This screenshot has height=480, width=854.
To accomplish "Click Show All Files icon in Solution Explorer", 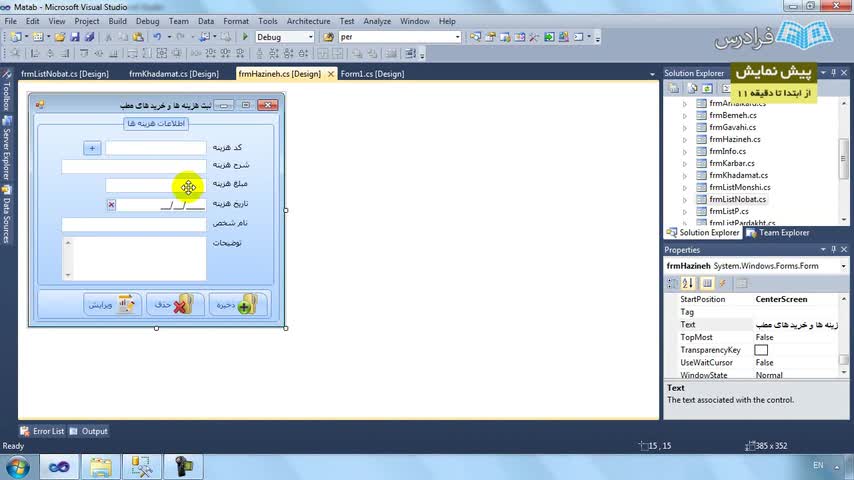I will pyautogui.click(x=692, y=88).
